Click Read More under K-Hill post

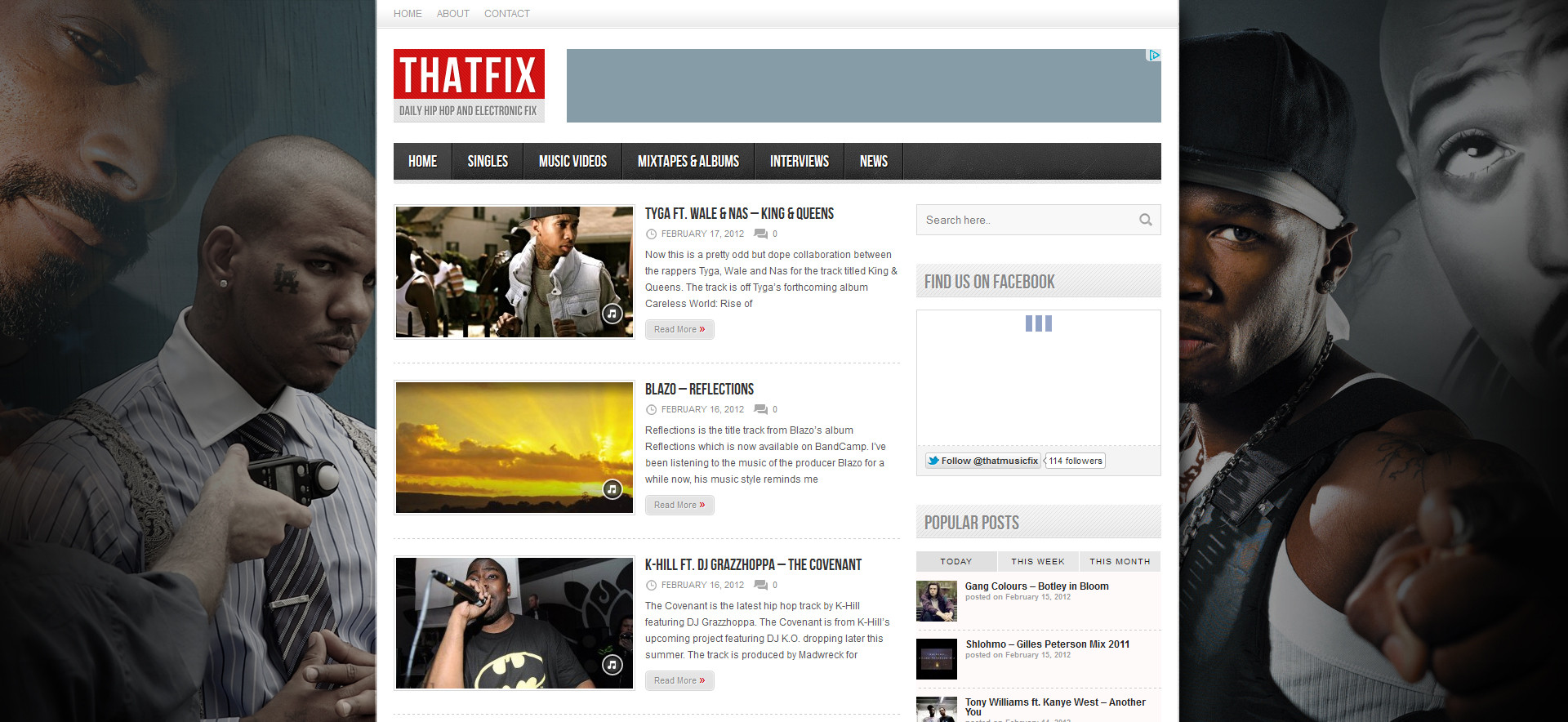[x=679, y=680]
